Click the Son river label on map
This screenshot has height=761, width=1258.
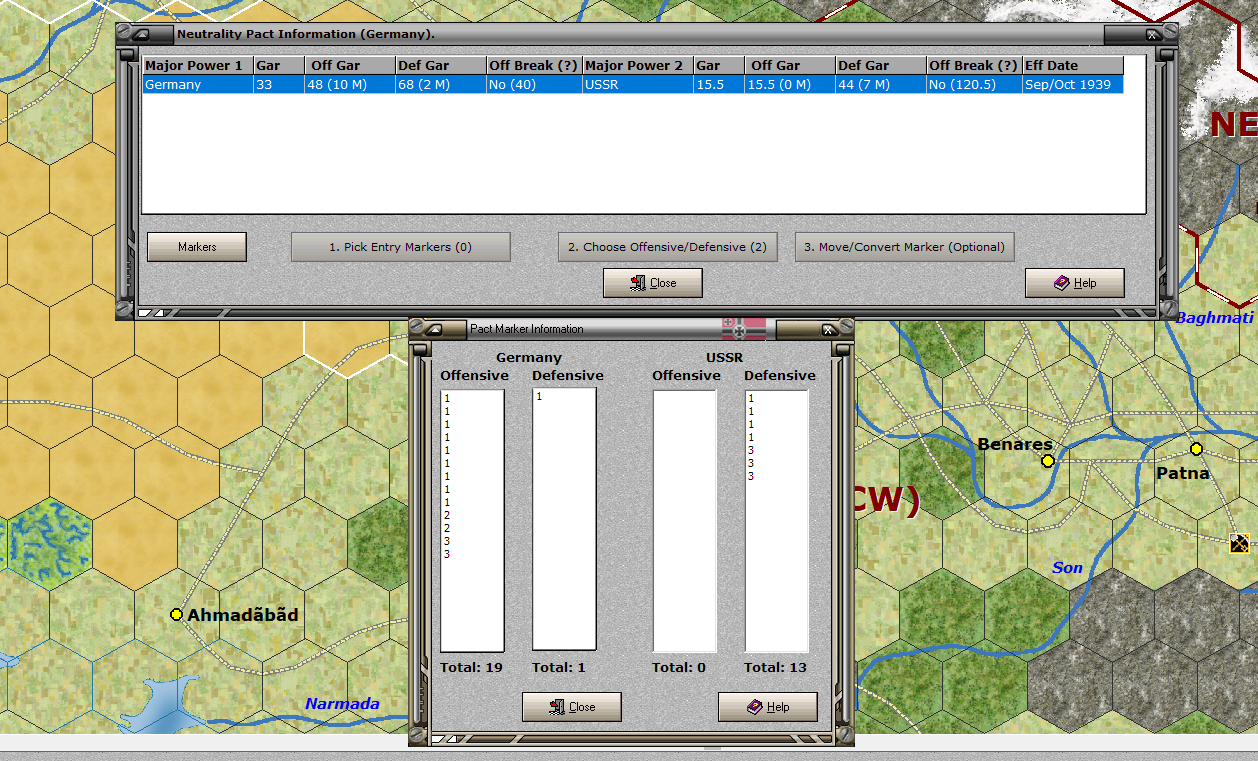coord(1067,568)
